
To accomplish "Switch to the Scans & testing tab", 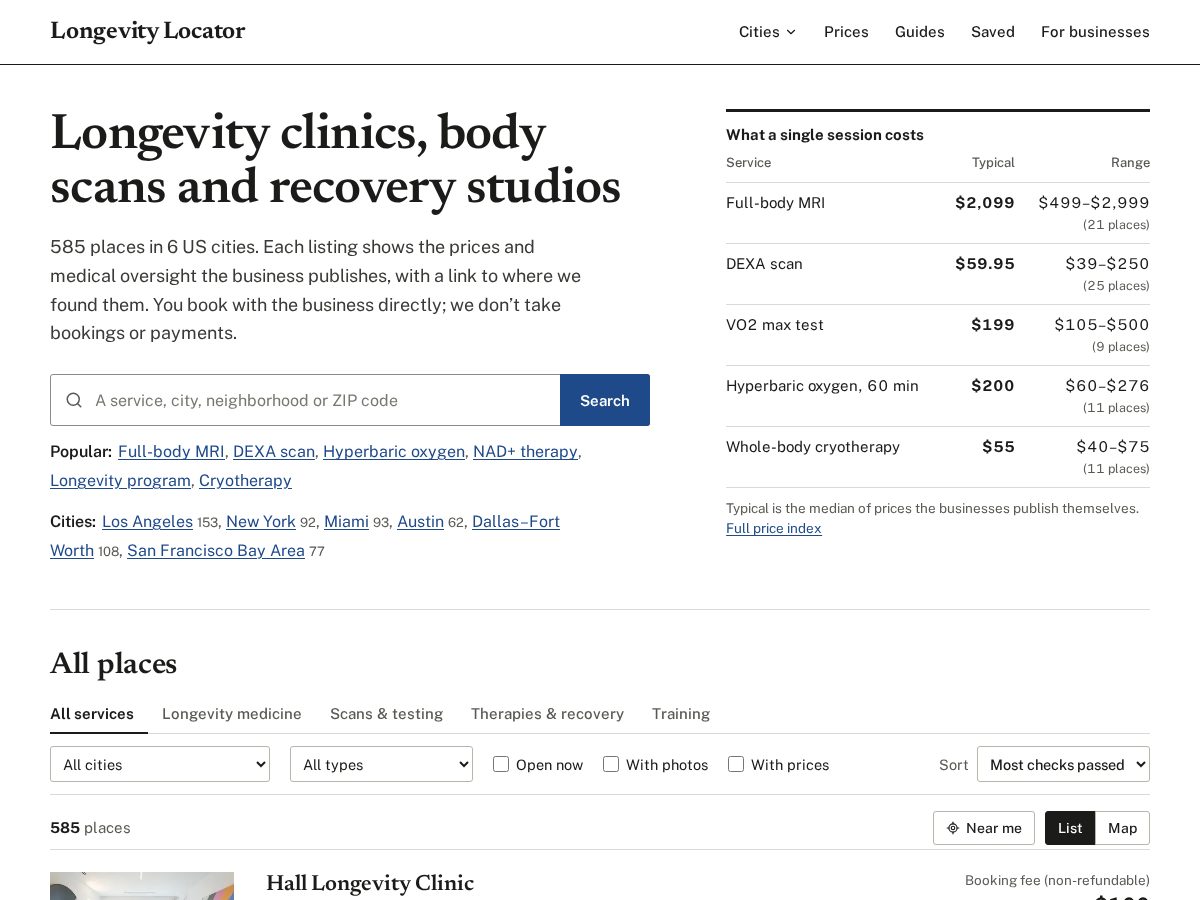I will pos(386,714).
